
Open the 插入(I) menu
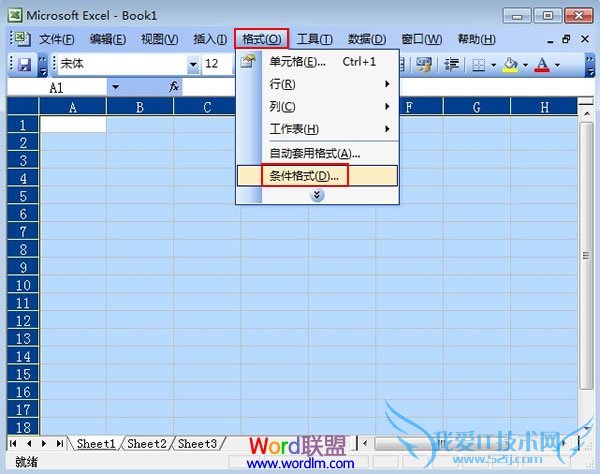[210, 39]
